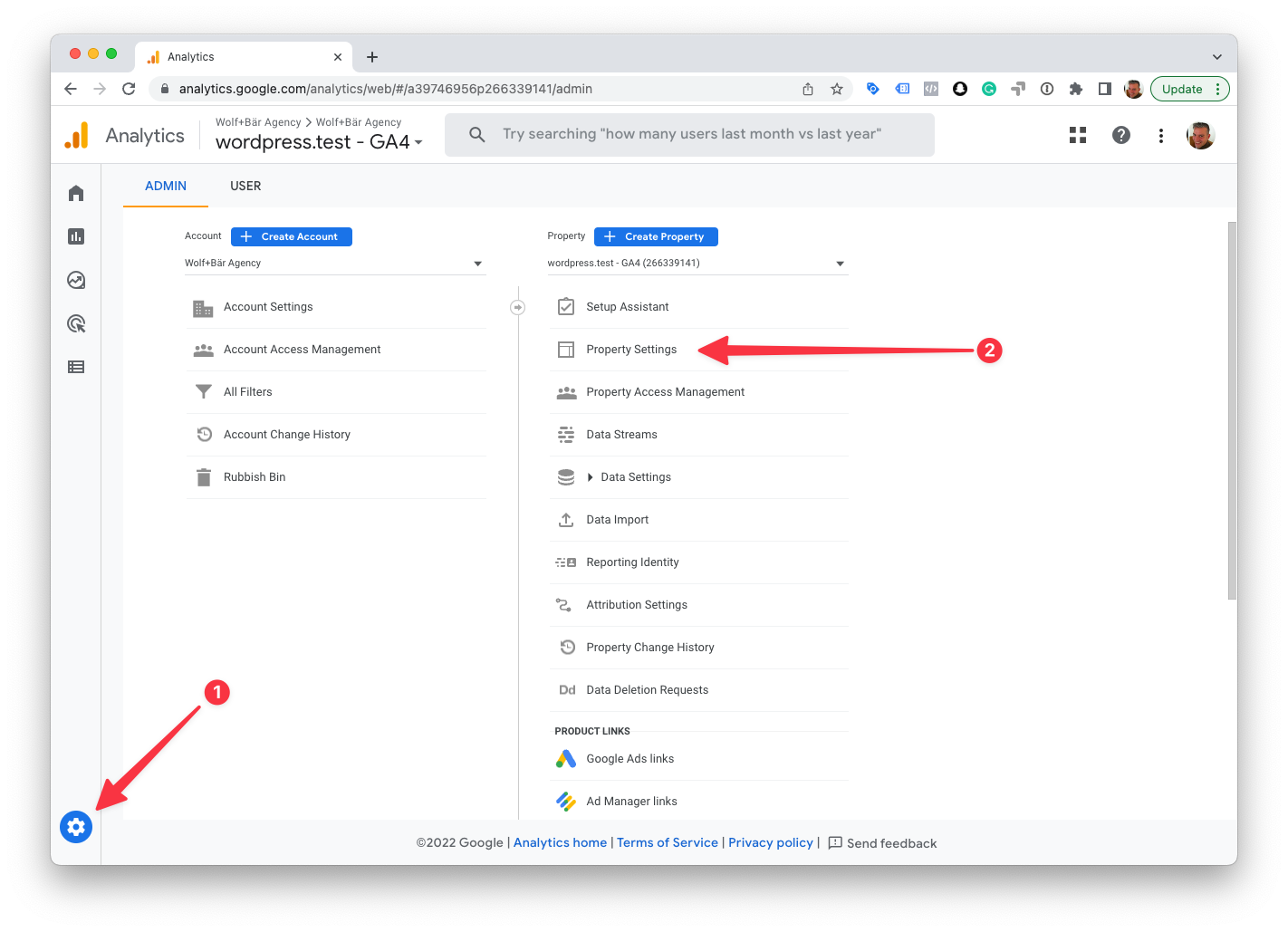Click the Chrome Update button
The width and height of the screenshot is (1288, 932).
point(1189,89)
